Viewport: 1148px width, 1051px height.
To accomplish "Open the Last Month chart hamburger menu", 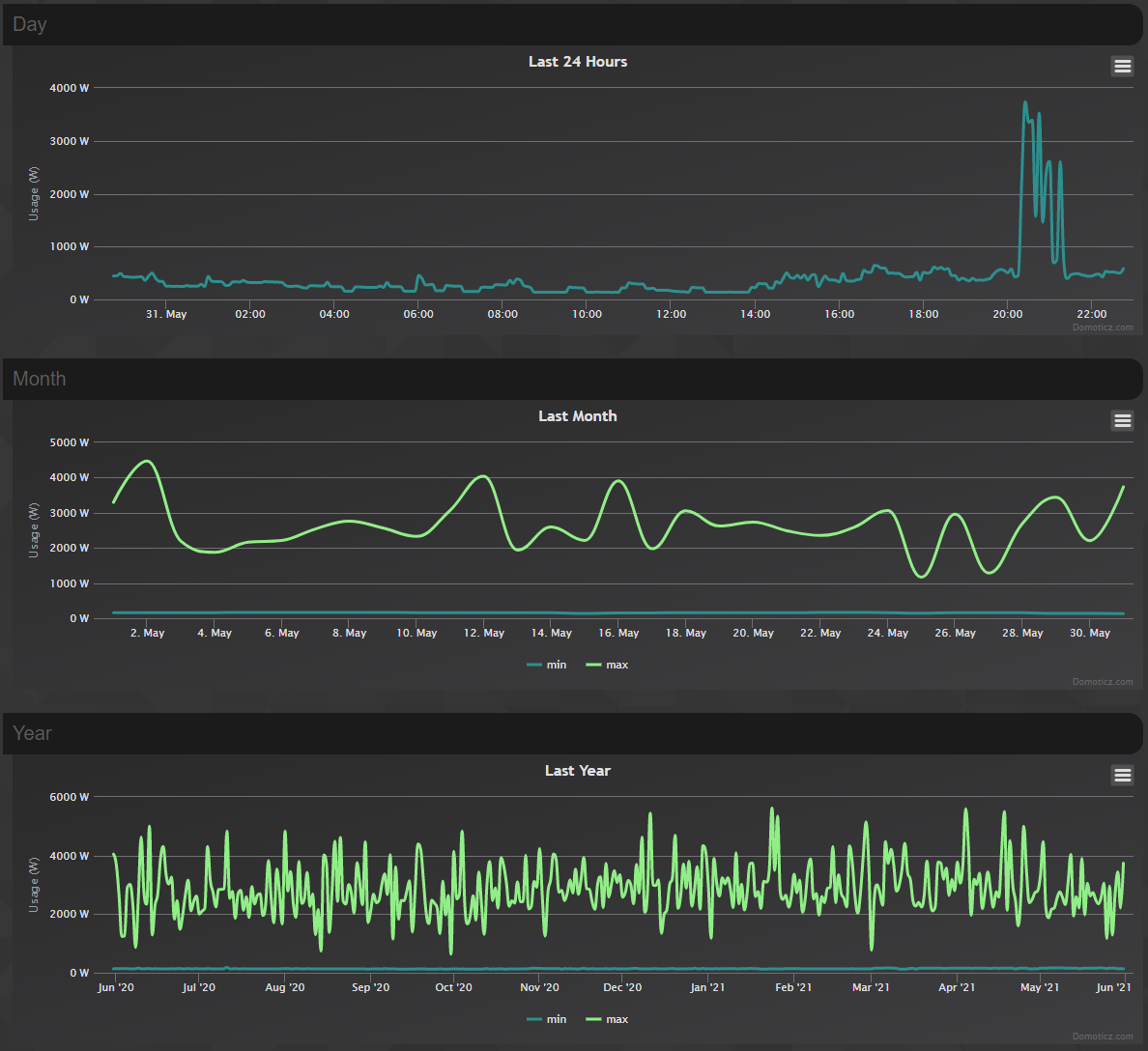I will click(1122, 421).
